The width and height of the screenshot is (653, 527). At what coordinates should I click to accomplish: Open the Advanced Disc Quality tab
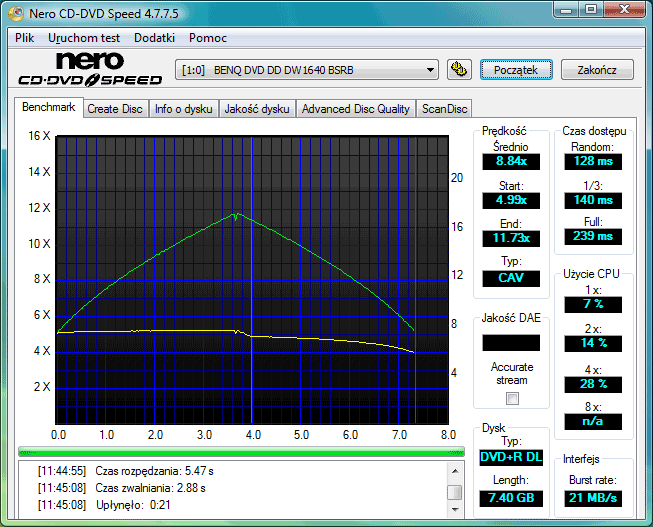[356, 109]
